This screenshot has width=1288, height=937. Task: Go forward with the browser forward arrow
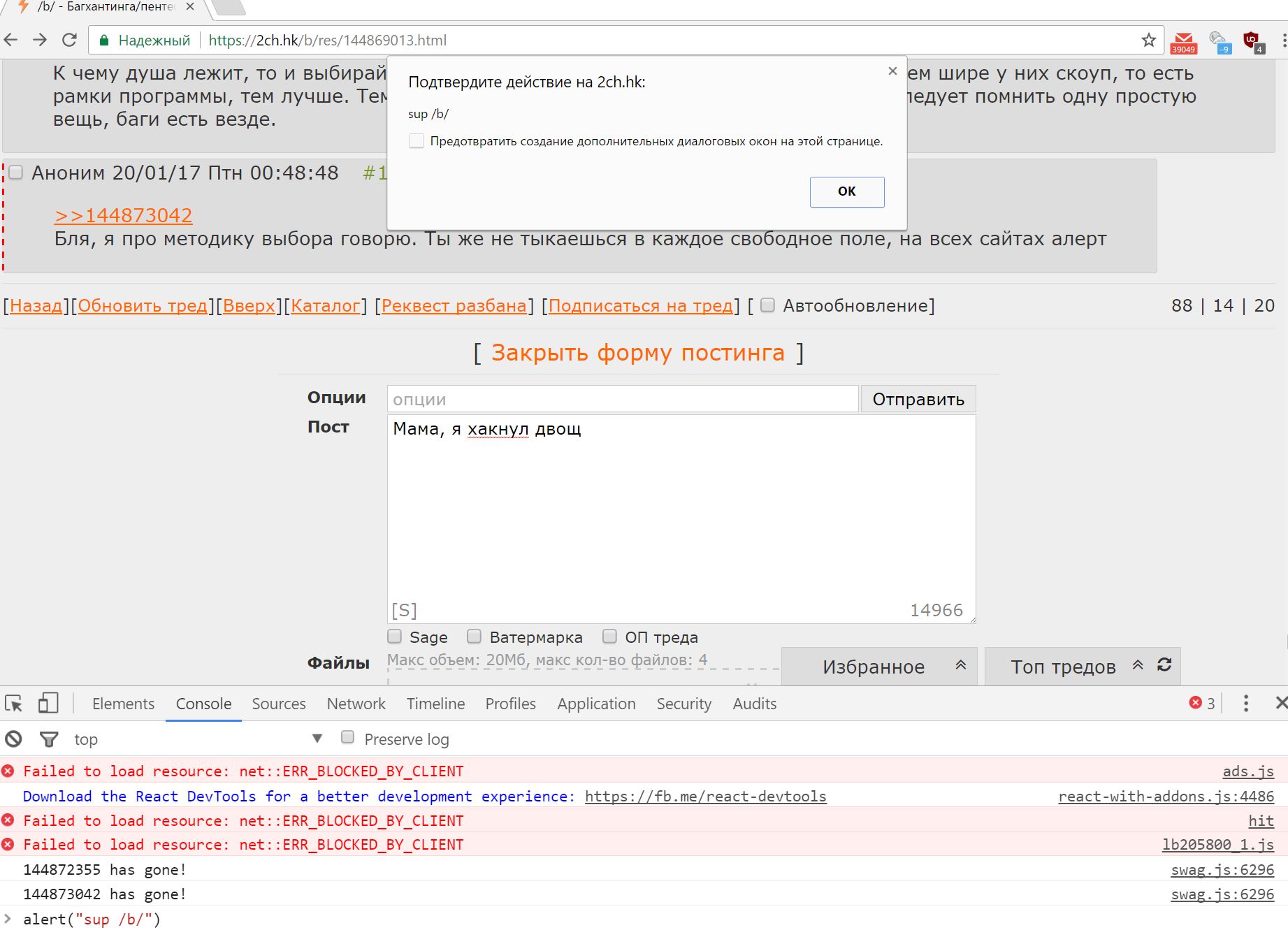pyautogui.click(x=40, y=41)
